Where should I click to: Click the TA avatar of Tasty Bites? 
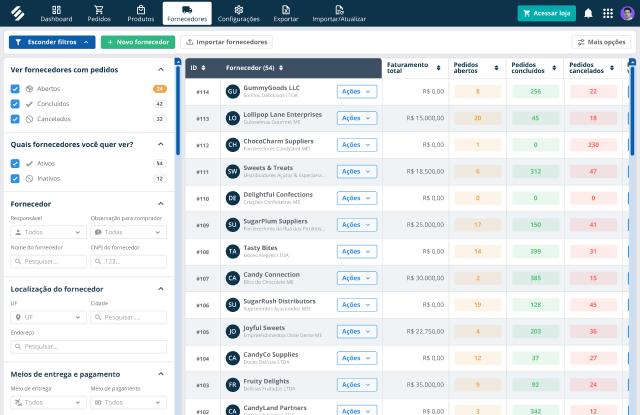[x=232, y=251]
